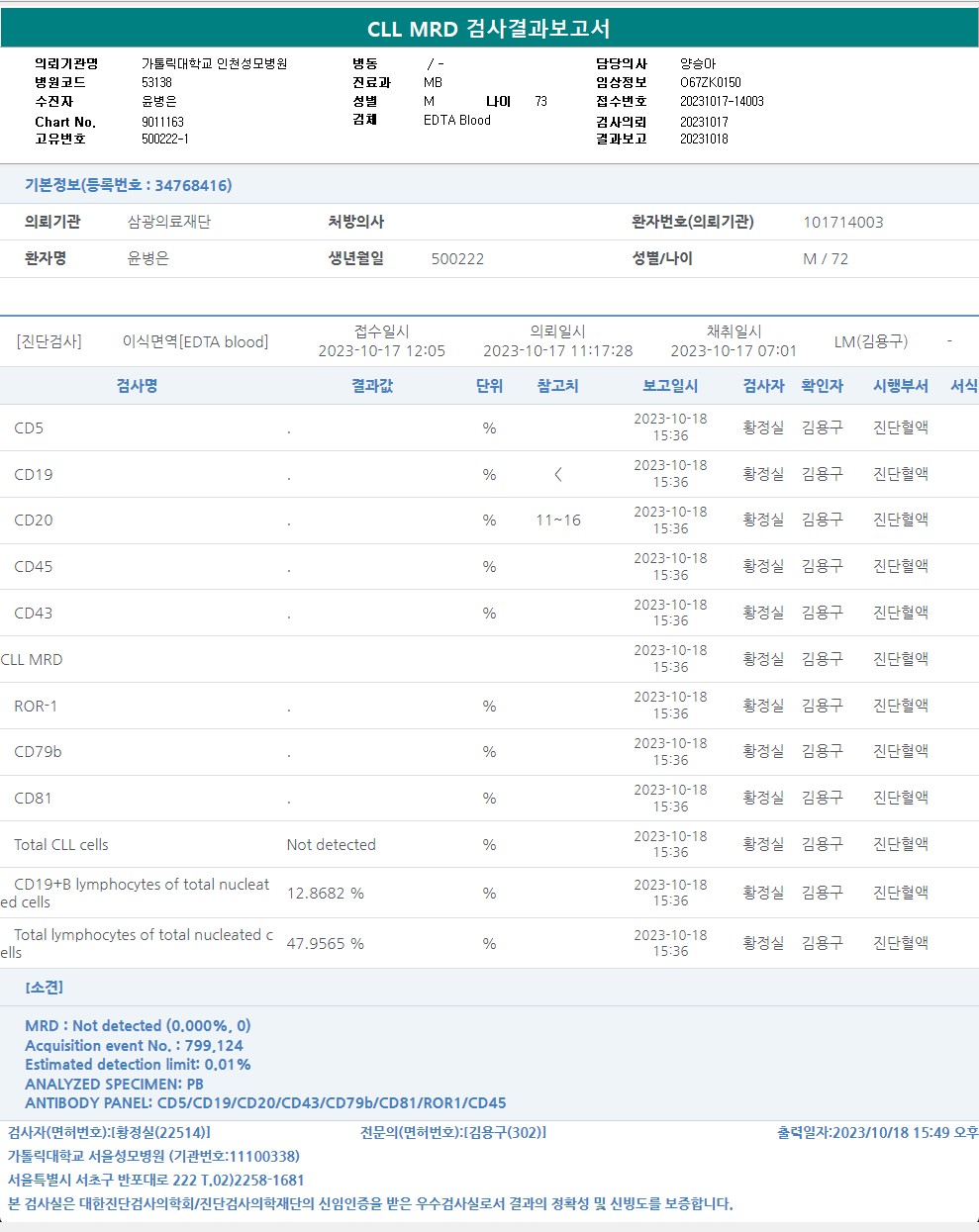979x1232 pixels.
Task: Click the 결과값 column header
Action: point(372,386)
